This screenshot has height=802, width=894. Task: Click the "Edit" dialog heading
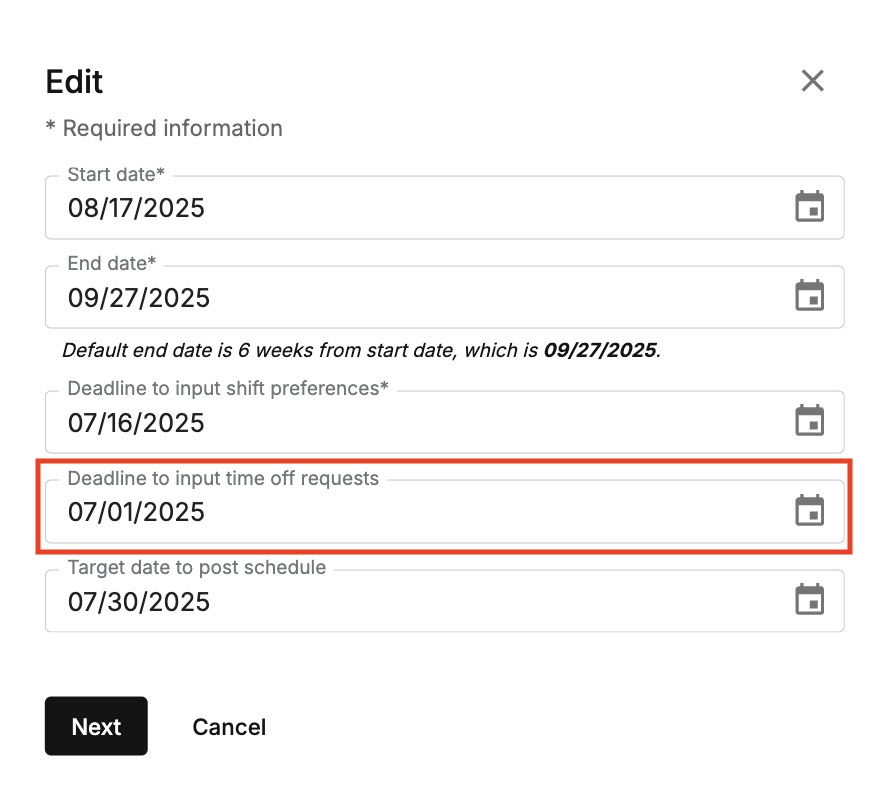coord(75,81)
